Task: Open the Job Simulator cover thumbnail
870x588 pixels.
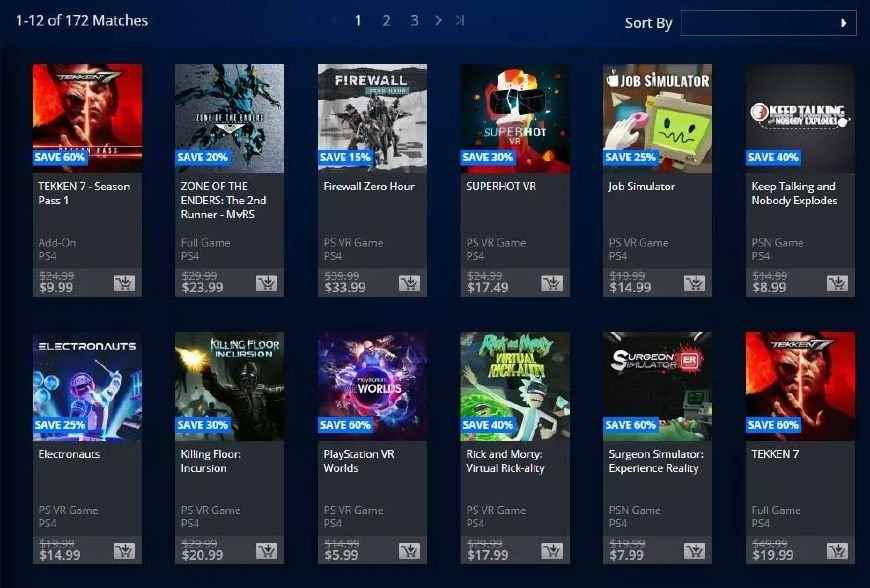Action: tap(657, 118)
